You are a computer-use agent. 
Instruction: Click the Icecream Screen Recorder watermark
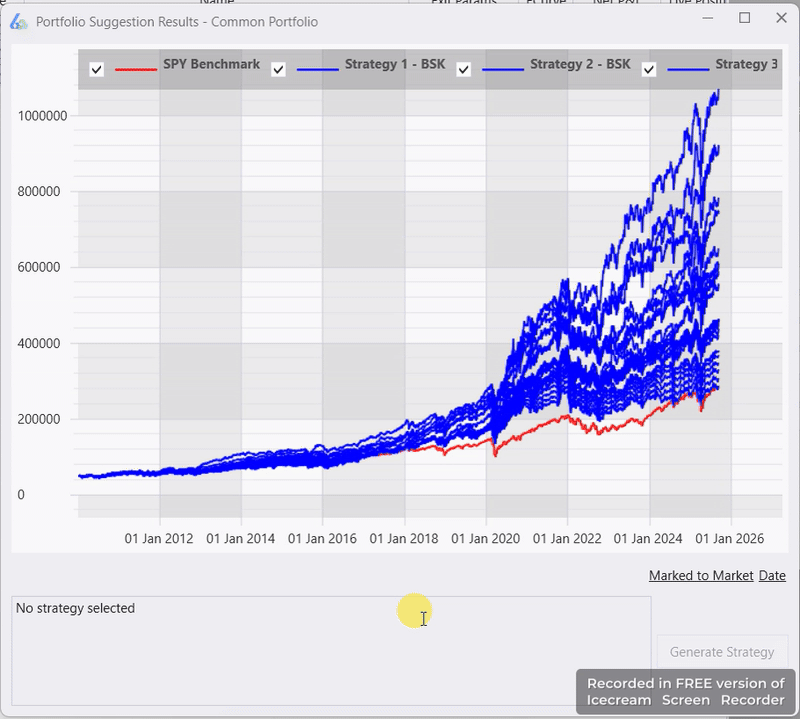click(x=686, y=691)
